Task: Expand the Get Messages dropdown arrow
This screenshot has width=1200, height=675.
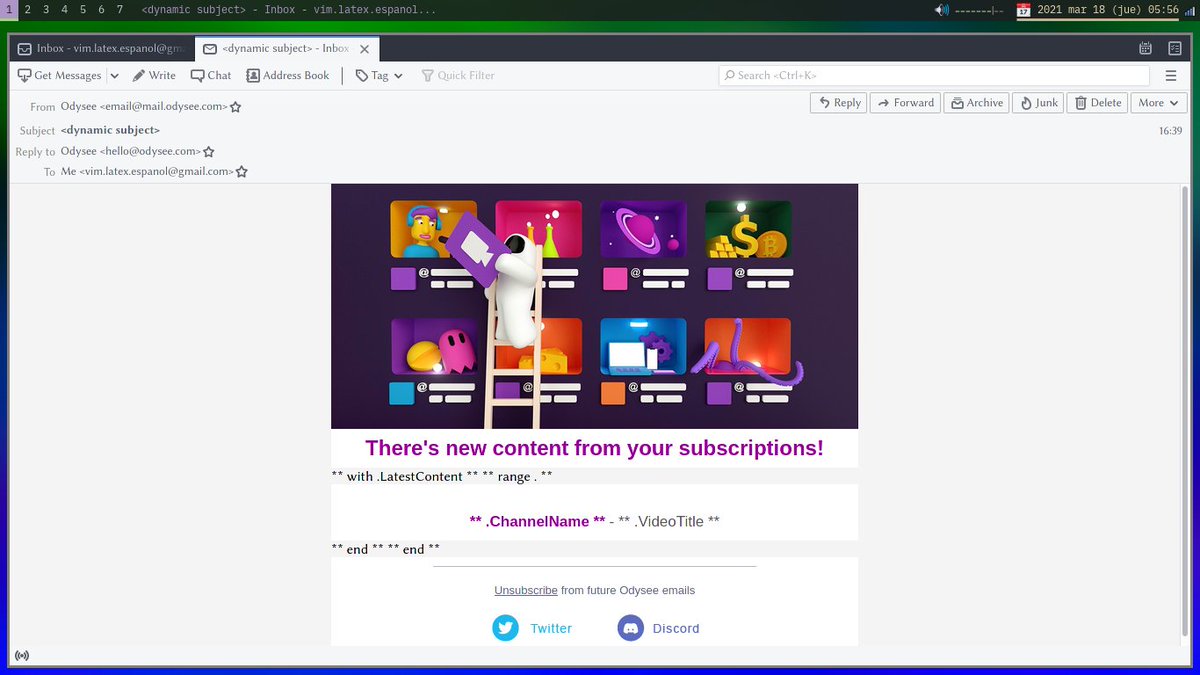Action: point(114,75)
